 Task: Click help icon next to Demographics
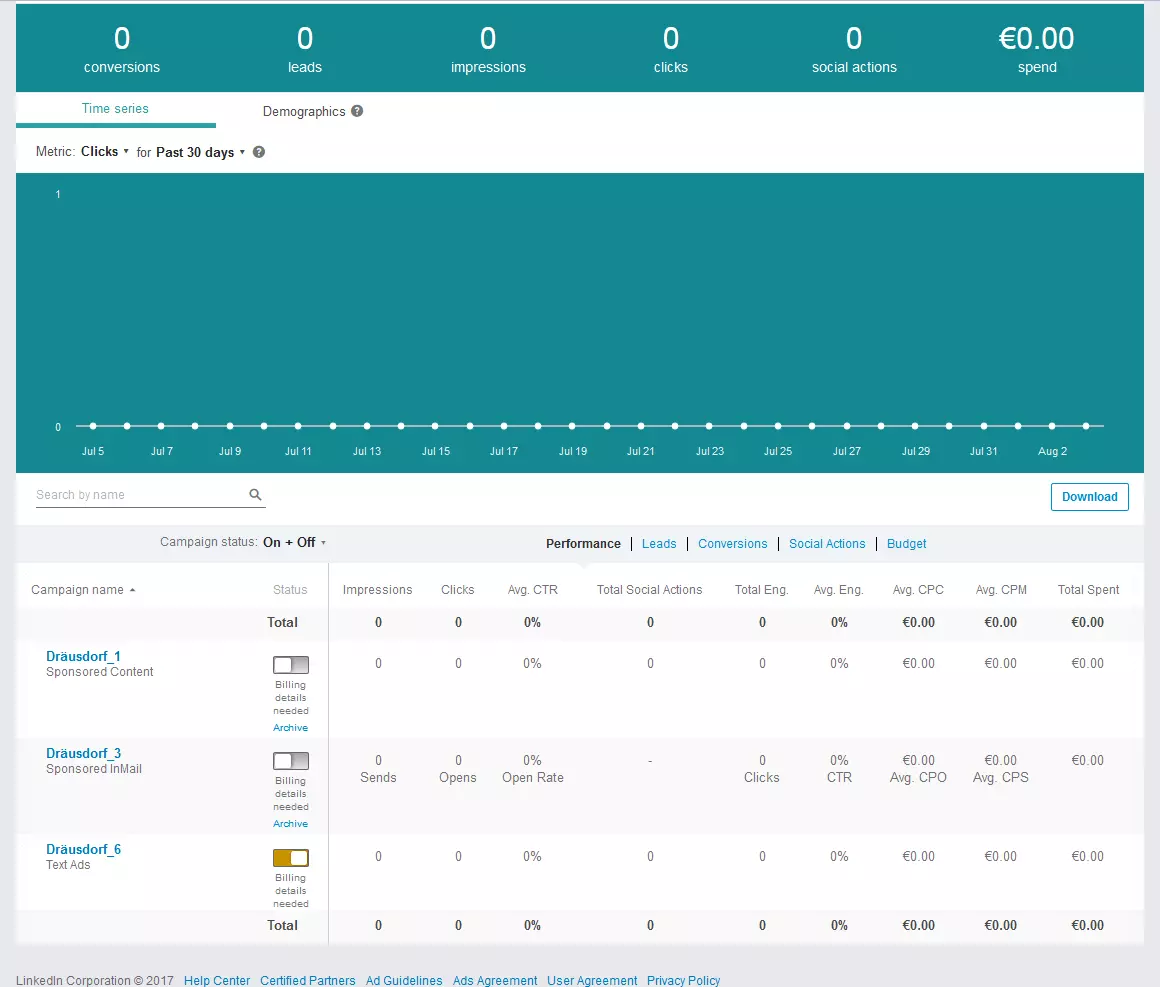click(x=357, y=111)
